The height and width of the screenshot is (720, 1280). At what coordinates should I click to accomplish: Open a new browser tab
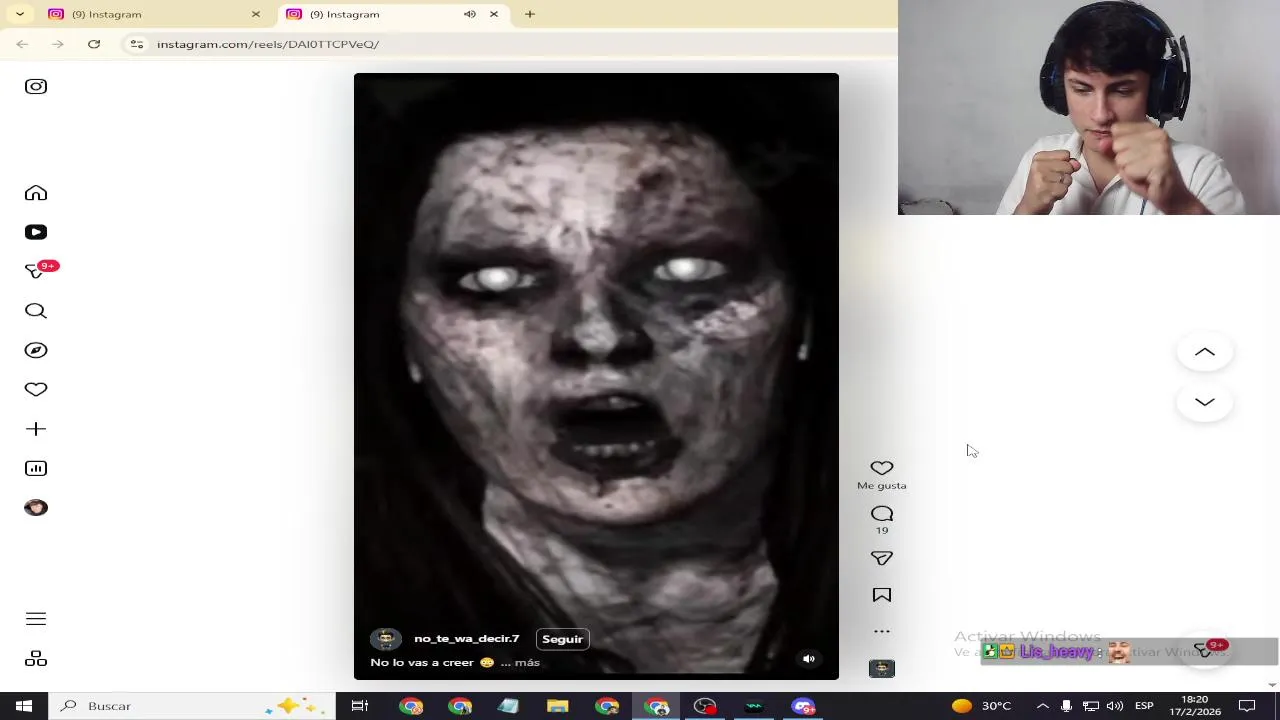pyautogui.click(x=530, y=14)
